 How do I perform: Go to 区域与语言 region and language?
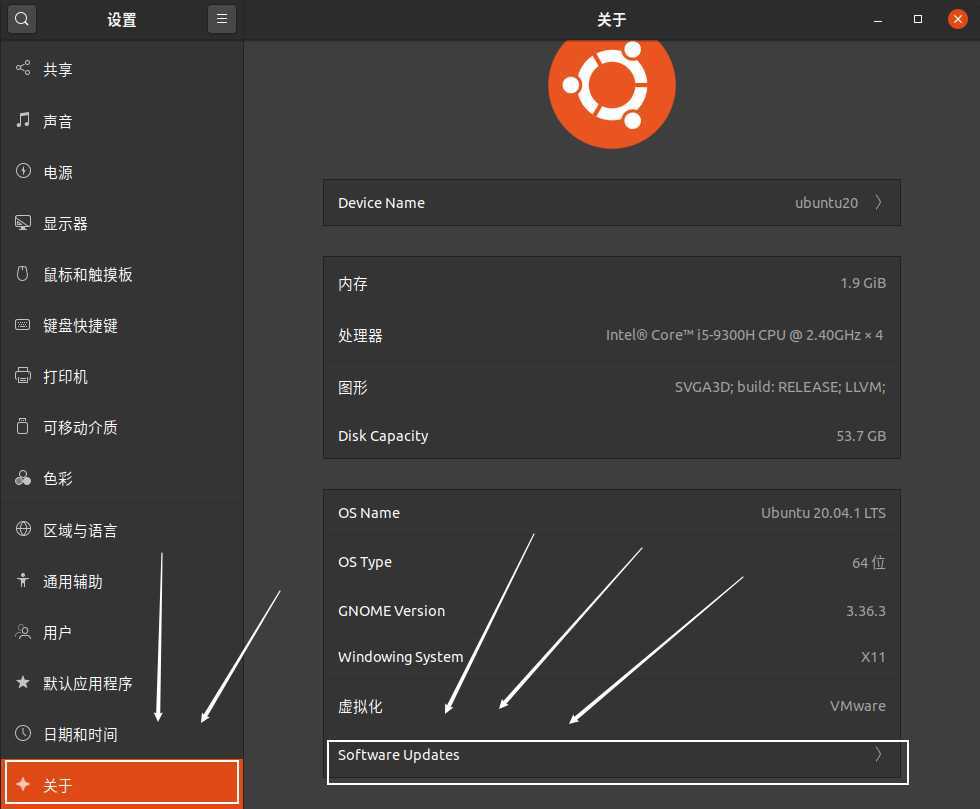click(122, 530)
